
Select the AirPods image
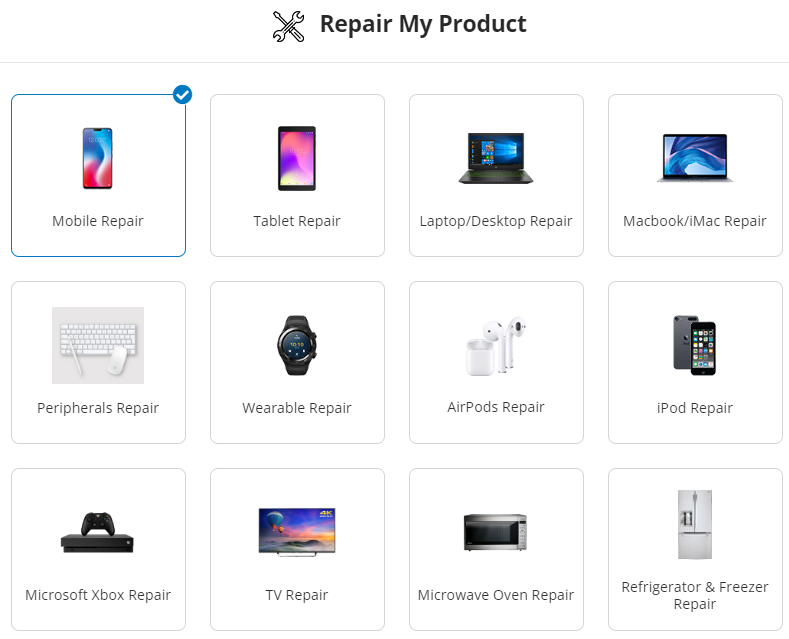click(x=496, y=345)
